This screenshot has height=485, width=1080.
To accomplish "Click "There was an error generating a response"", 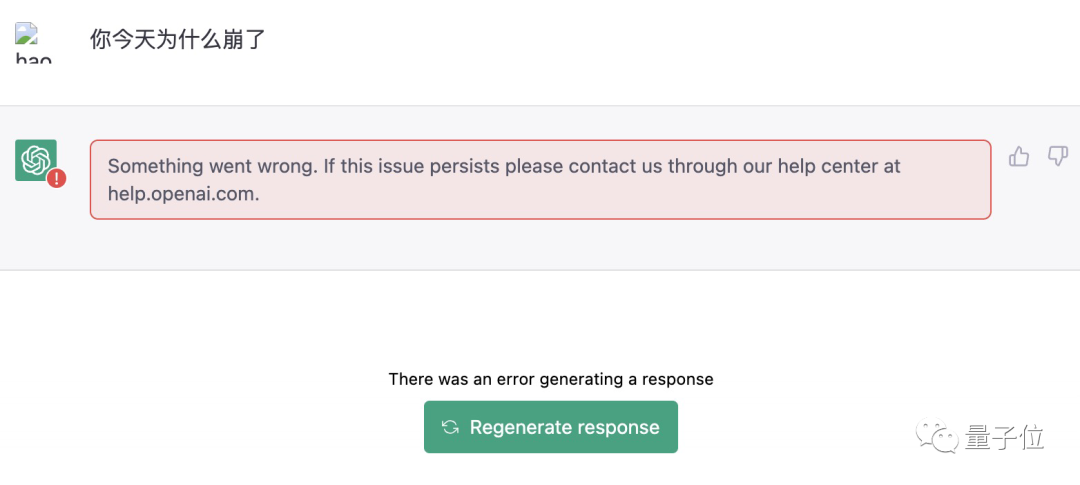I will (x=551, y=380).
